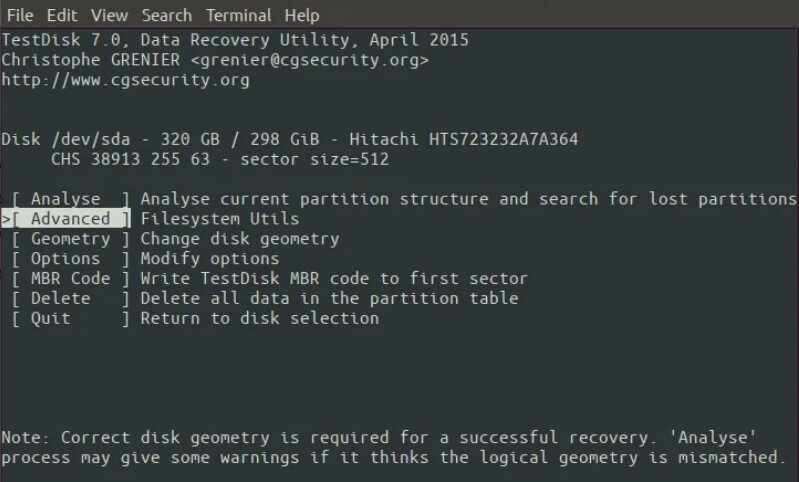Click the Filesystem Utils description text

click(x=220, y=219)
